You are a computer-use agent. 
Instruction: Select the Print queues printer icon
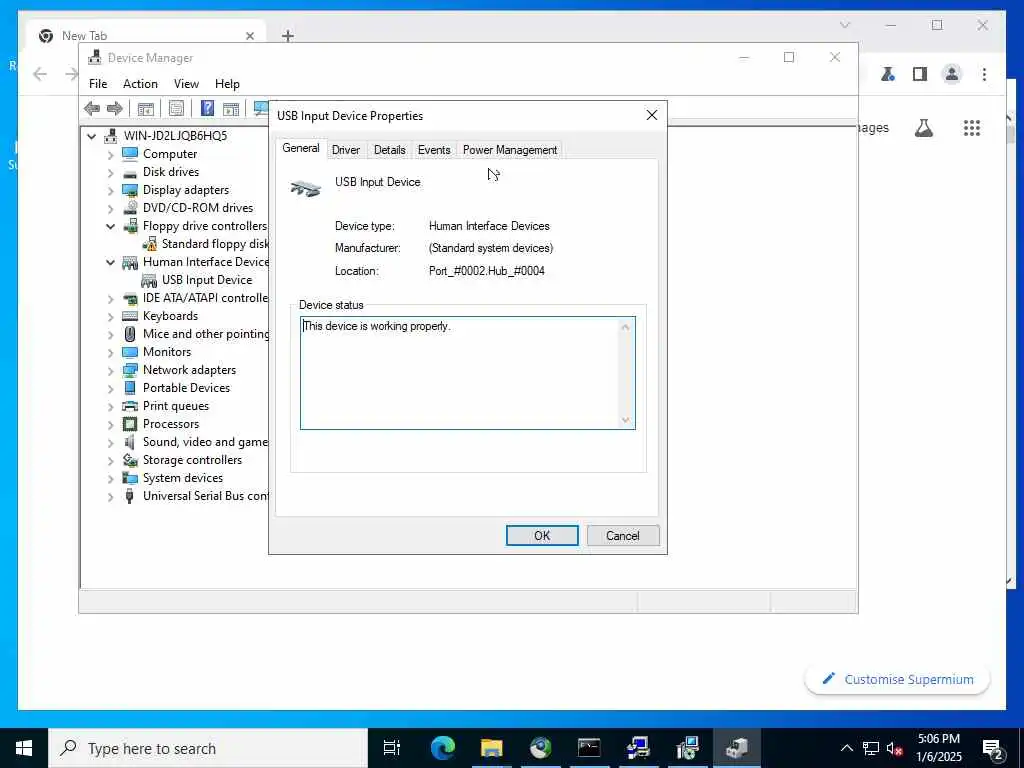(x=130, y=406)
